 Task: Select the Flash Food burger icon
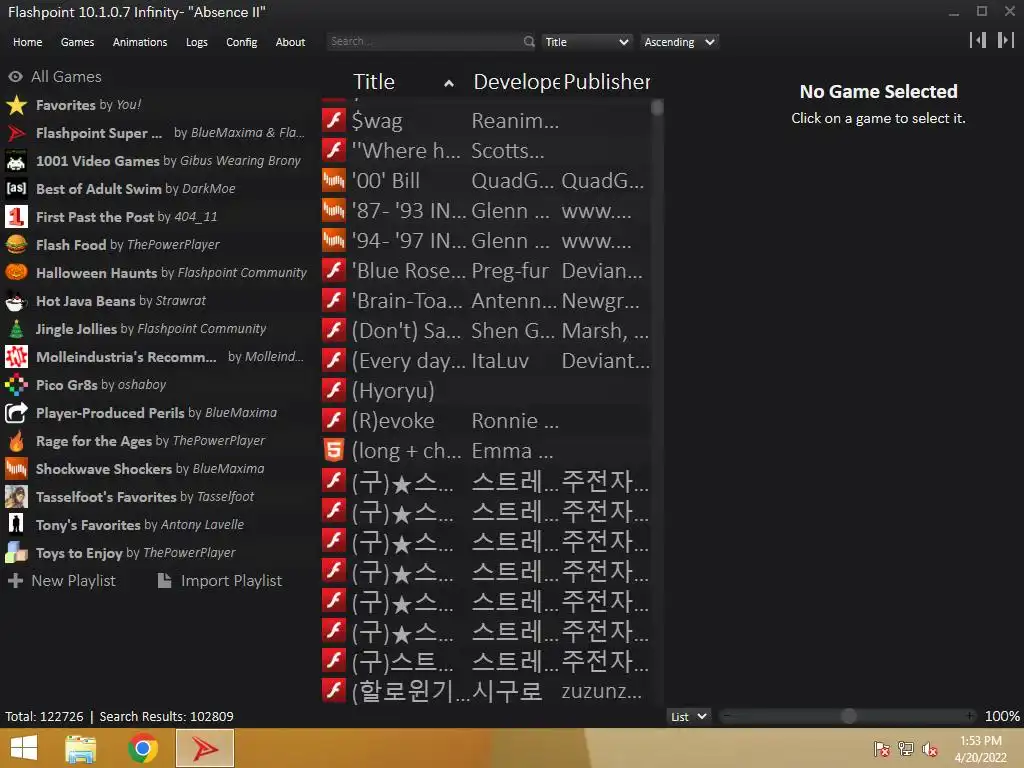pos(16,245)
